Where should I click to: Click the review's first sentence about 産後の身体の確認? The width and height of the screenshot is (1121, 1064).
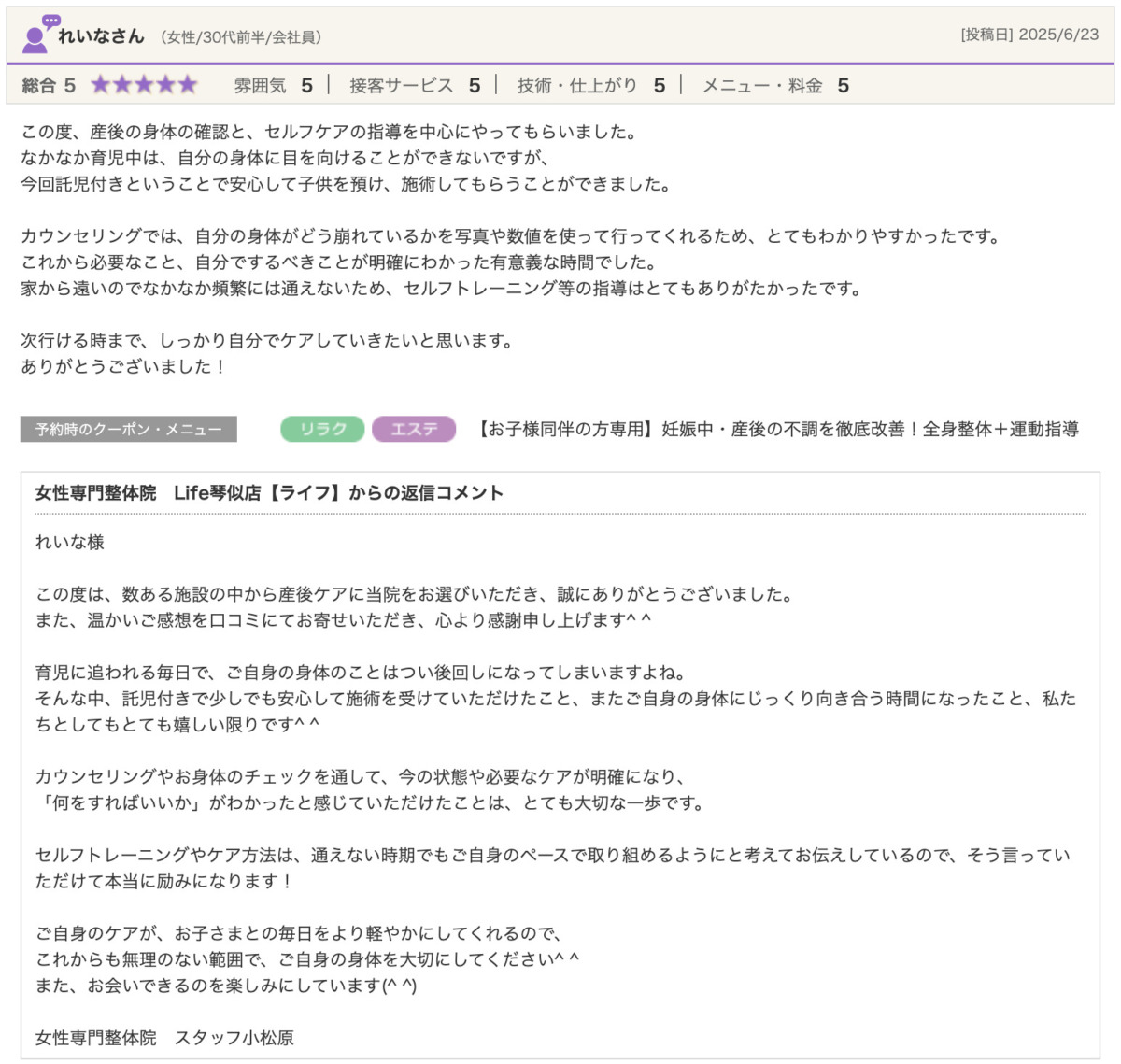[x=329, y=133]
